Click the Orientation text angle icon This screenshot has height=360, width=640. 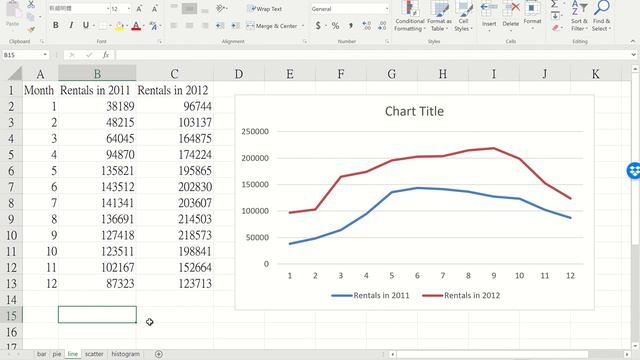221,8
